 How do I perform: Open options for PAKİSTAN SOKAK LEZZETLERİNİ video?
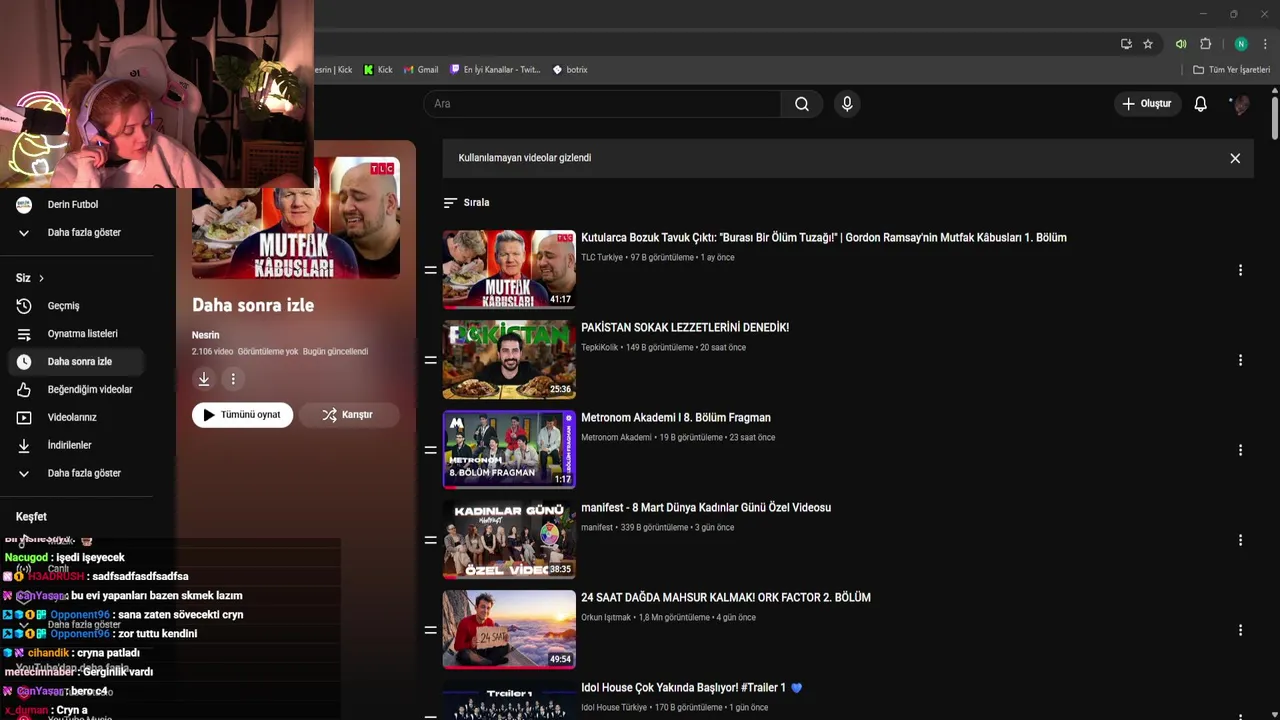[1240, 360]
